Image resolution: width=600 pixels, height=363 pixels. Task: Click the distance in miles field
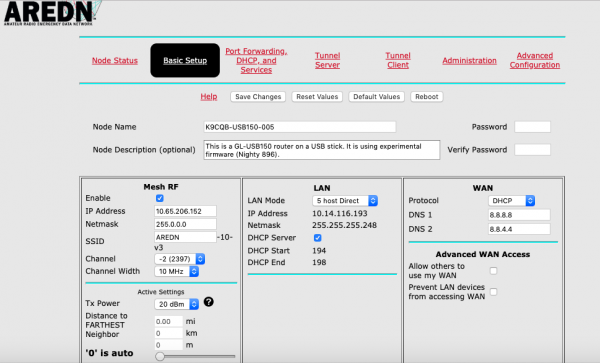[x=169, y=321]
